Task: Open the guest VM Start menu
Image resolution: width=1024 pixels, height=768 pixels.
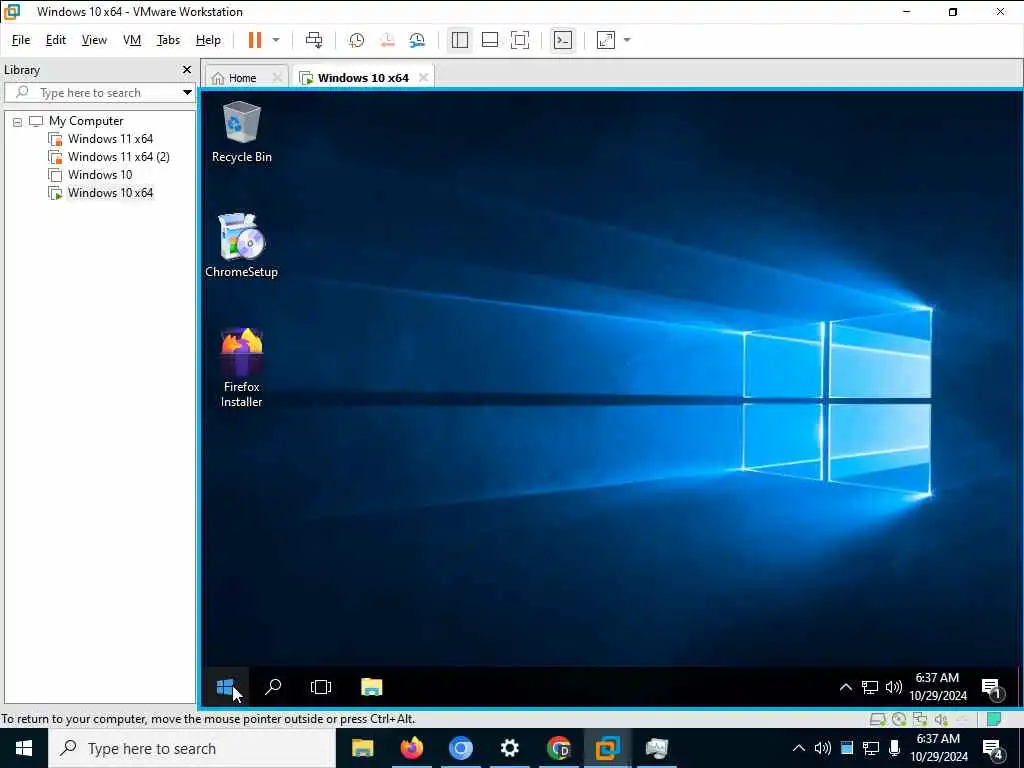Action: (x=225, y=687)
